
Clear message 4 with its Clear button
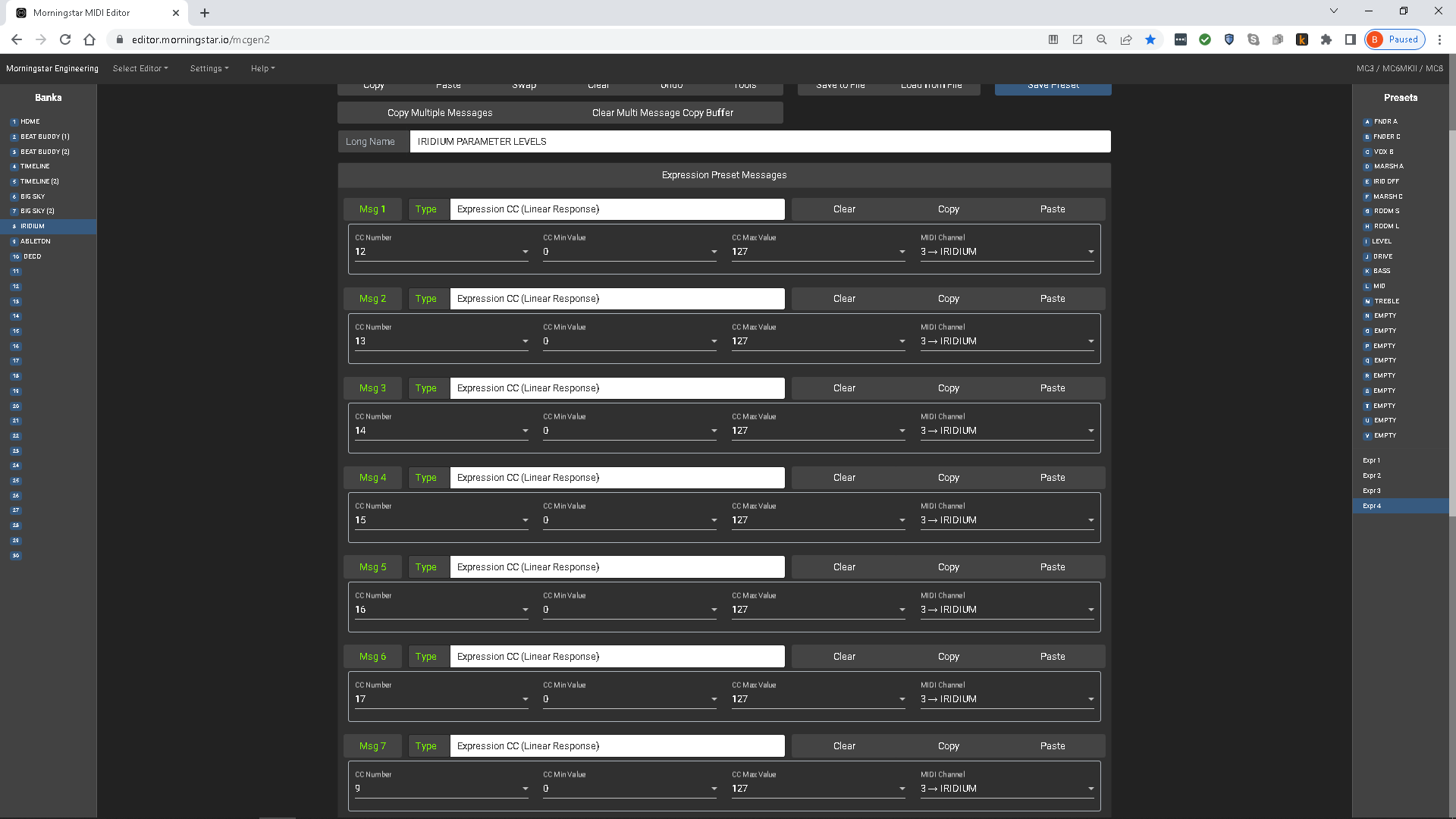[843, 478]
